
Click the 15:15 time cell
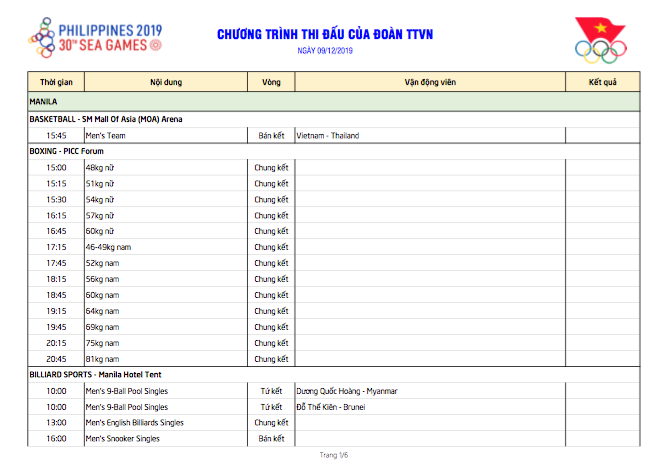[56, 184]
